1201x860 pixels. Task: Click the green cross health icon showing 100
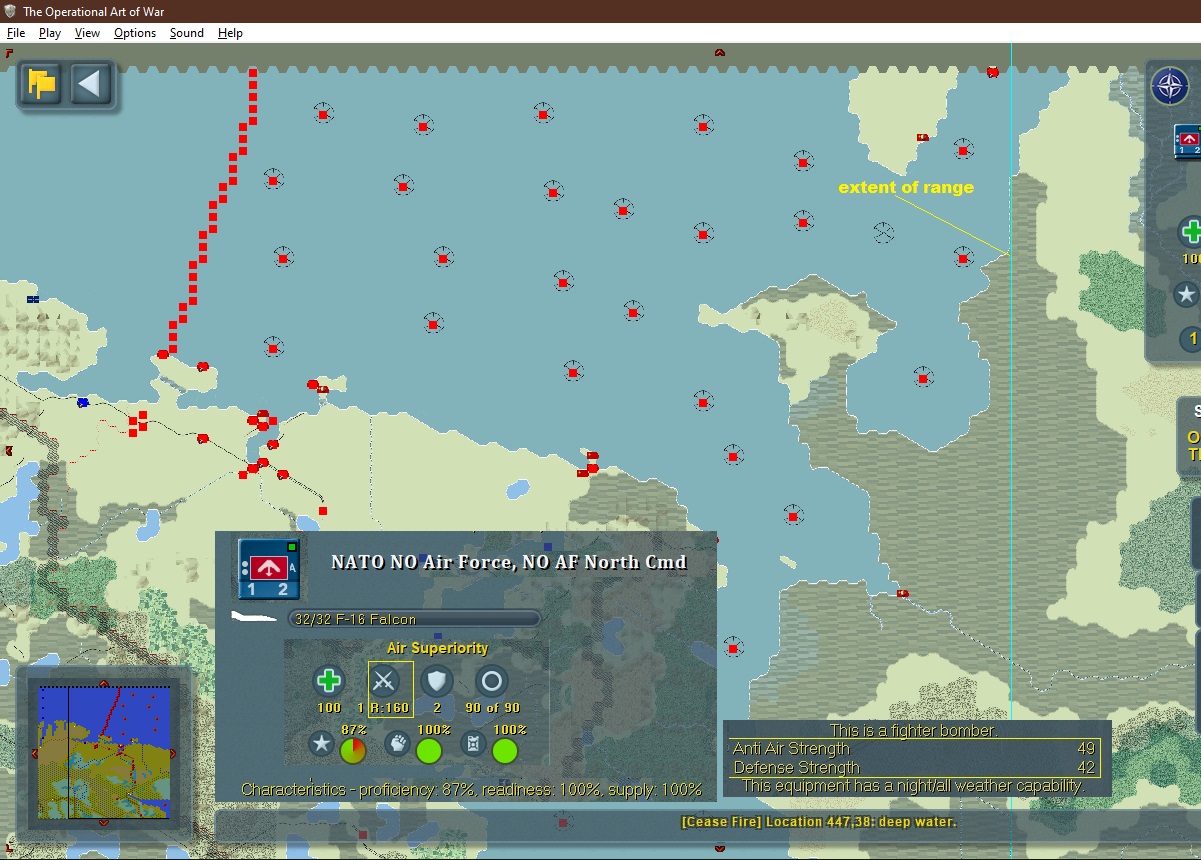328,682
